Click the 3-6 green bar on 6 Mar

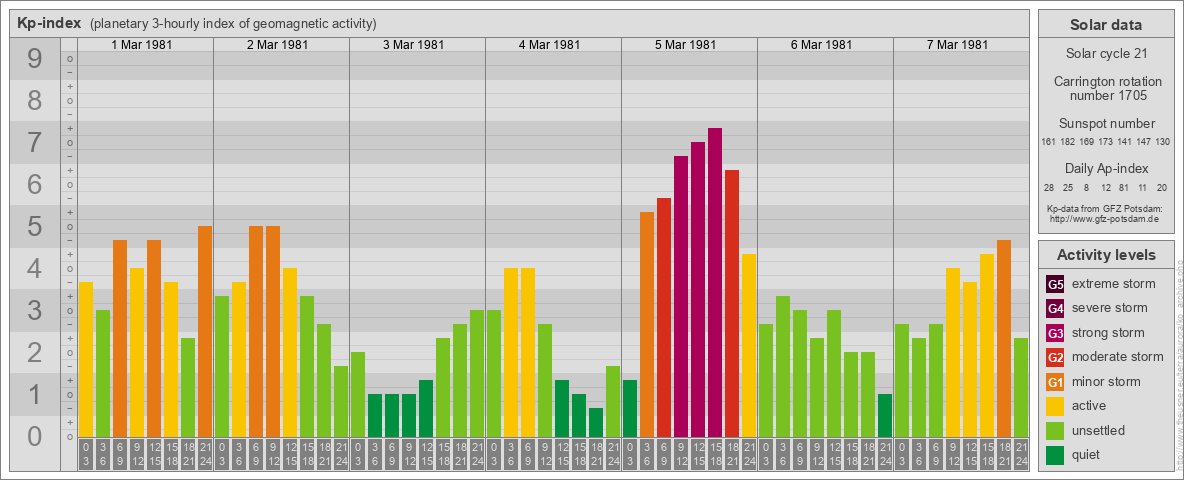(x=783, y=367)
